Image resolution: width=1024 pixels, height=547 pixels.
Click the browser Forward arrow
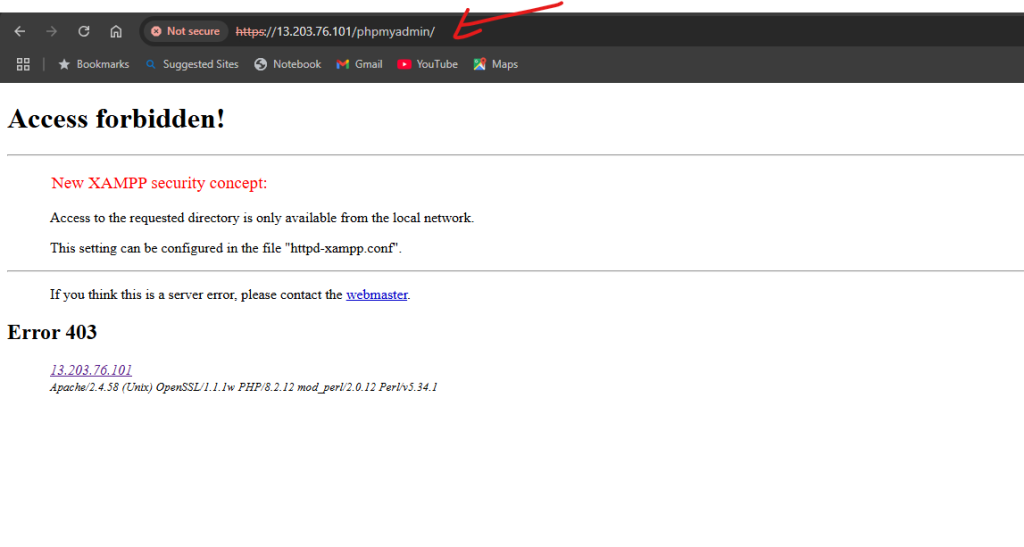(x=52, y=31)
